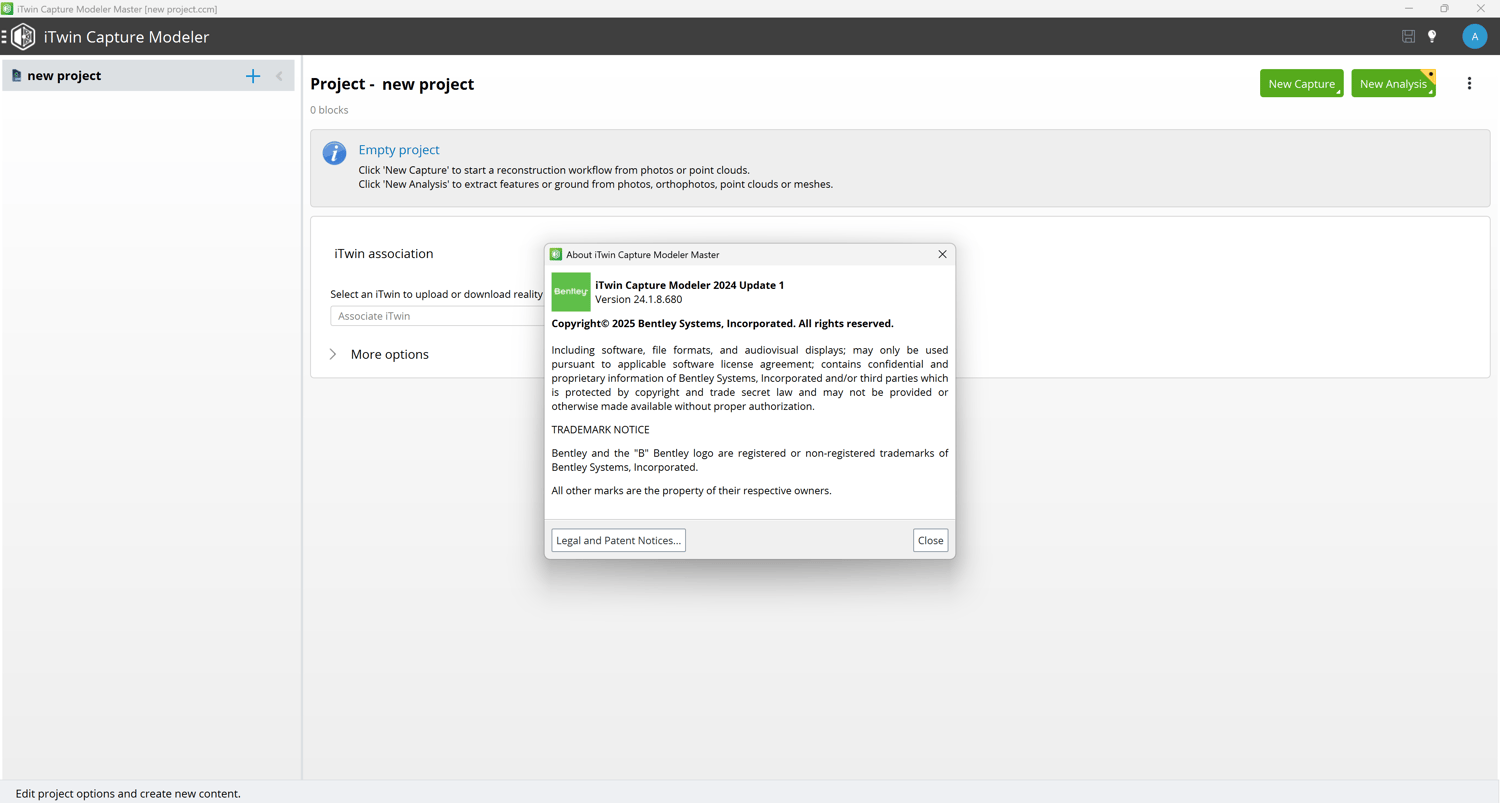Open the user account avatar
The width and height of the screenshot is (1500, 803).
click(1474, 37)
